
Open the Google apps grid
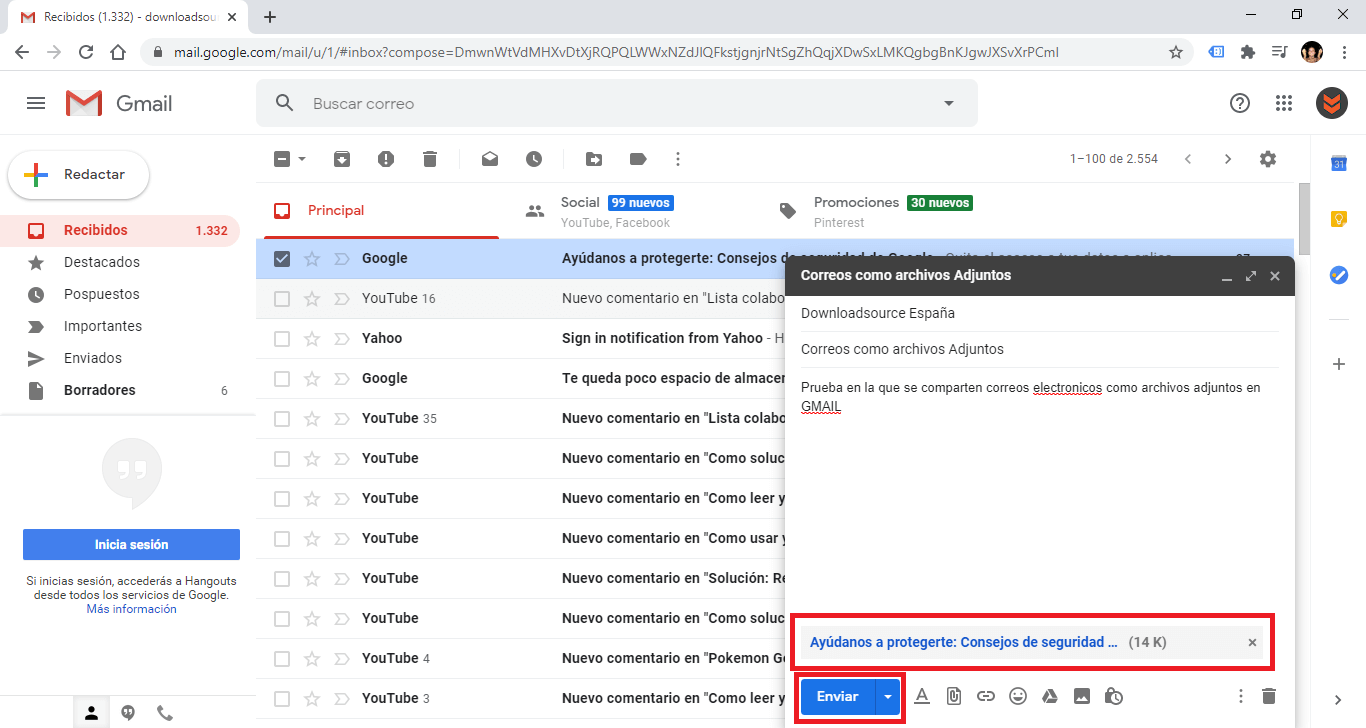pos(1284,103)
